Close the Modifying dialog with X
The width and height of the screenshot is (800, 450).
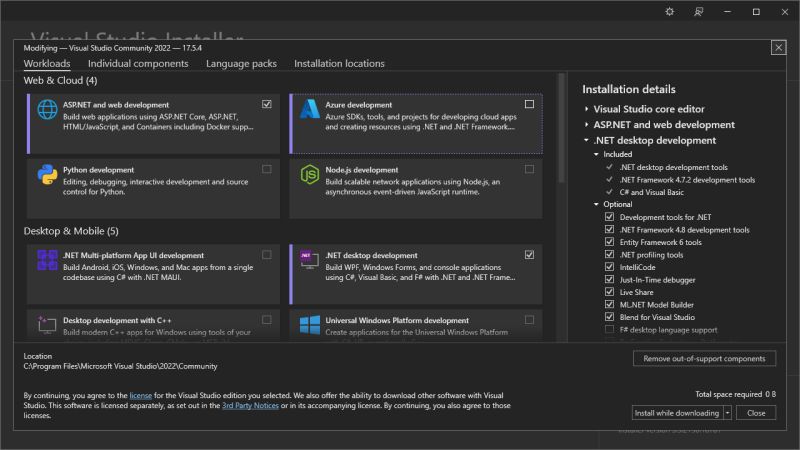778,48
